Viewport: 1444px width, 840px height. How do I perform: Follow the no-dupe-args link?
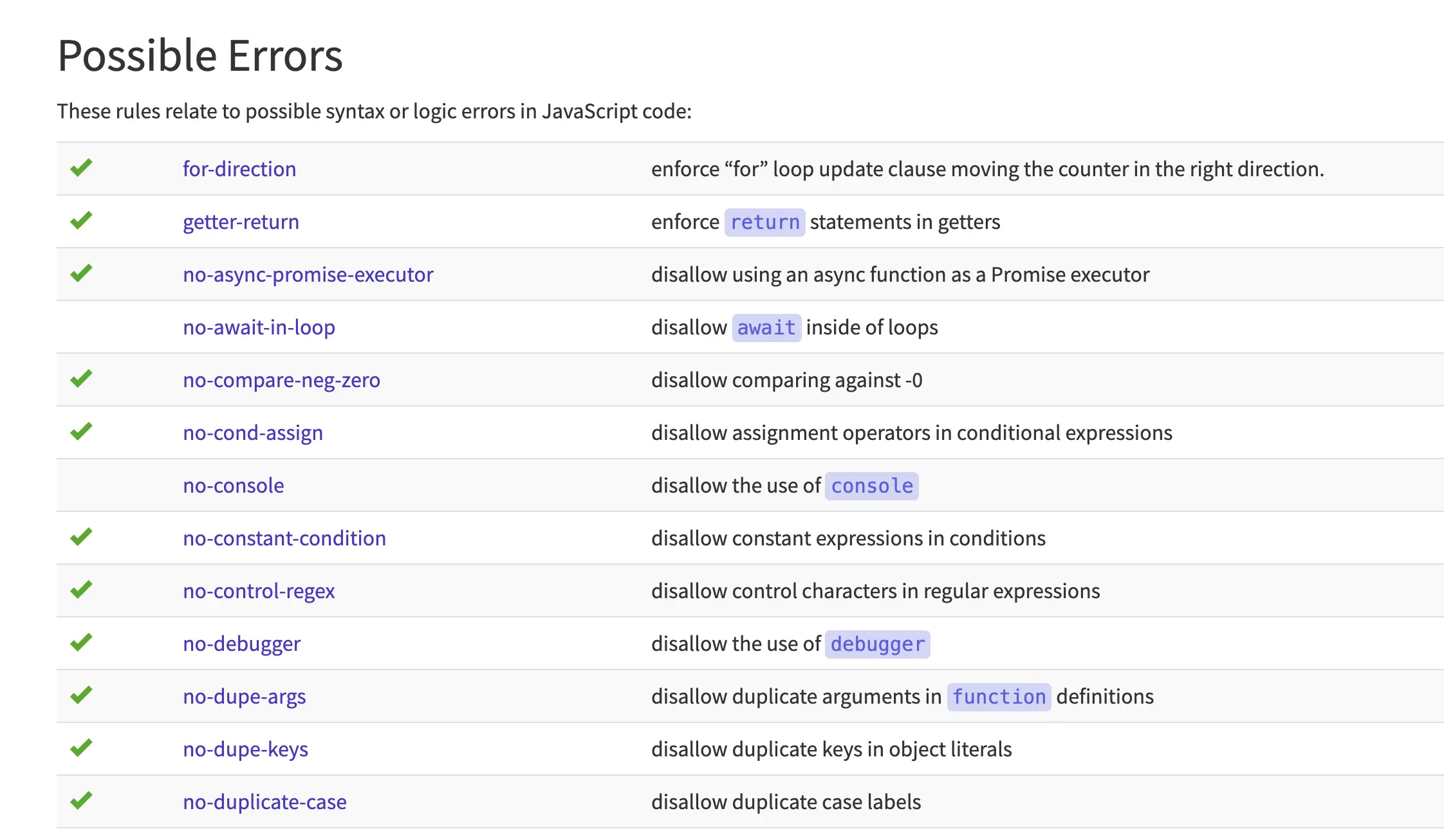244,697
